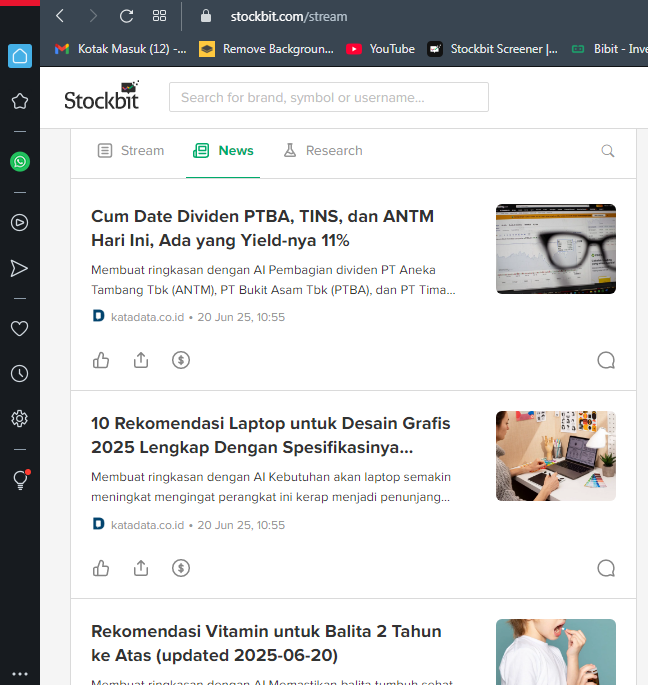Open the Flow send icon in sidebar
Viewport: 648px width, 685px height.
[19, 268]
